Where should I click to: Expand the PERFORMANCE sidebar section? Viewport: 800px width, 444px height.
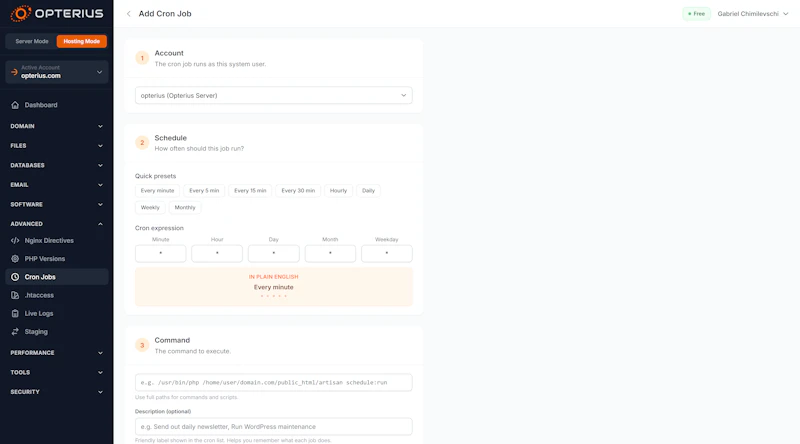[x=57, y=353]
